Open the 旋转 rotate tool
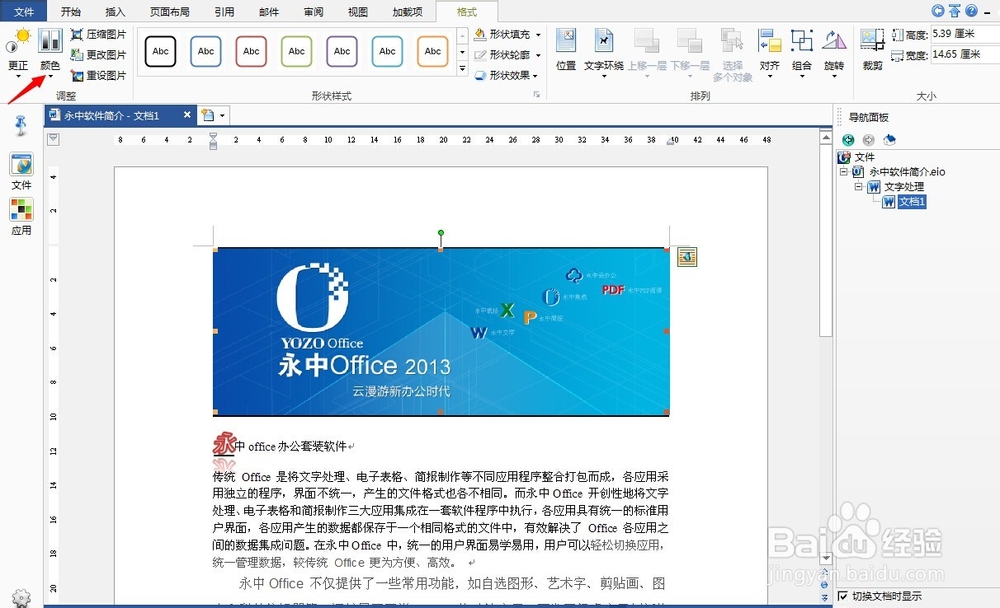This screenshot has height=608, width=1000. [834, 52]
